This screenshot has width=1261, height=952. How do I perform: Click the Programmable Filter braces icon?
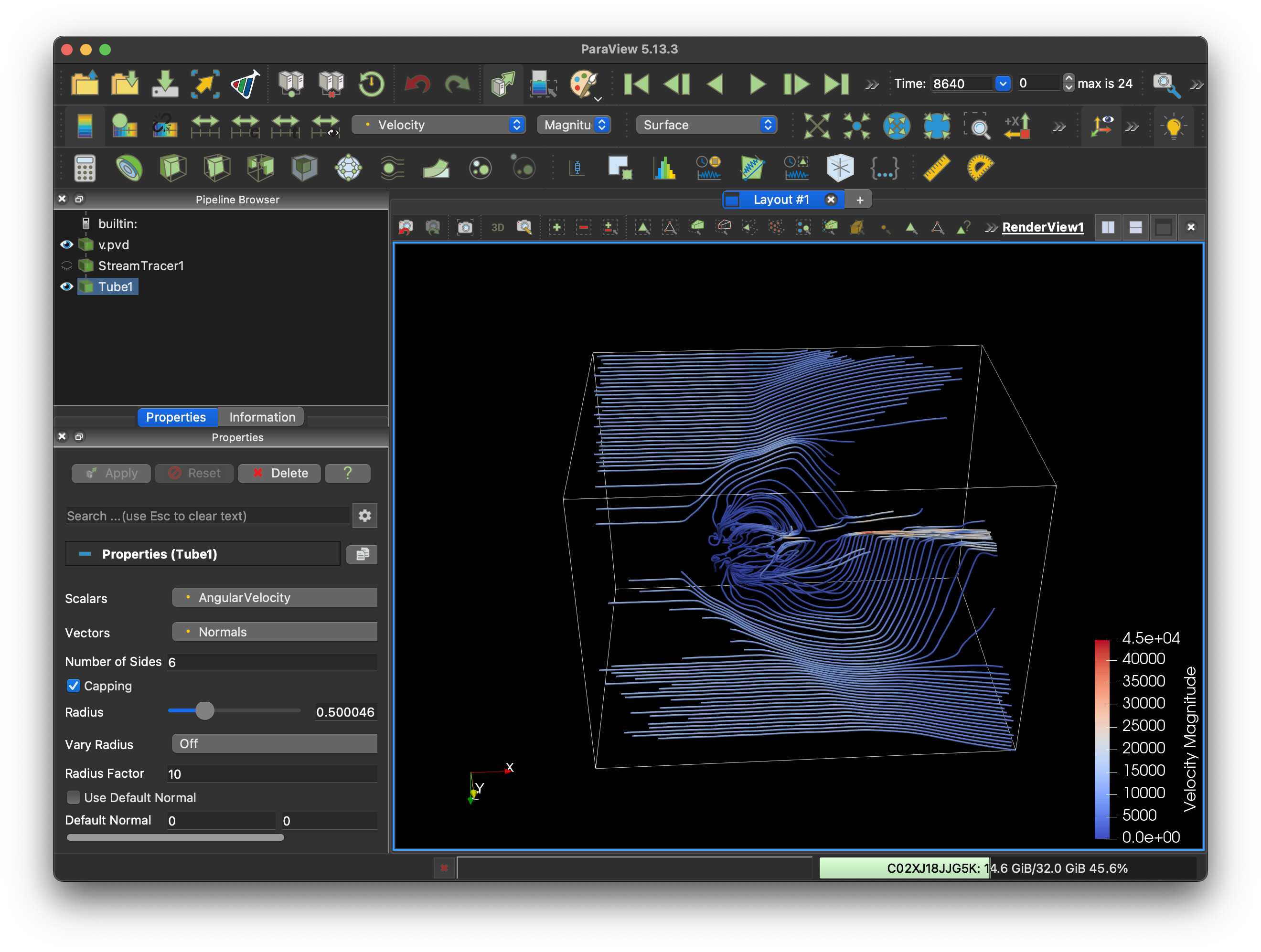tap(884, 168)
